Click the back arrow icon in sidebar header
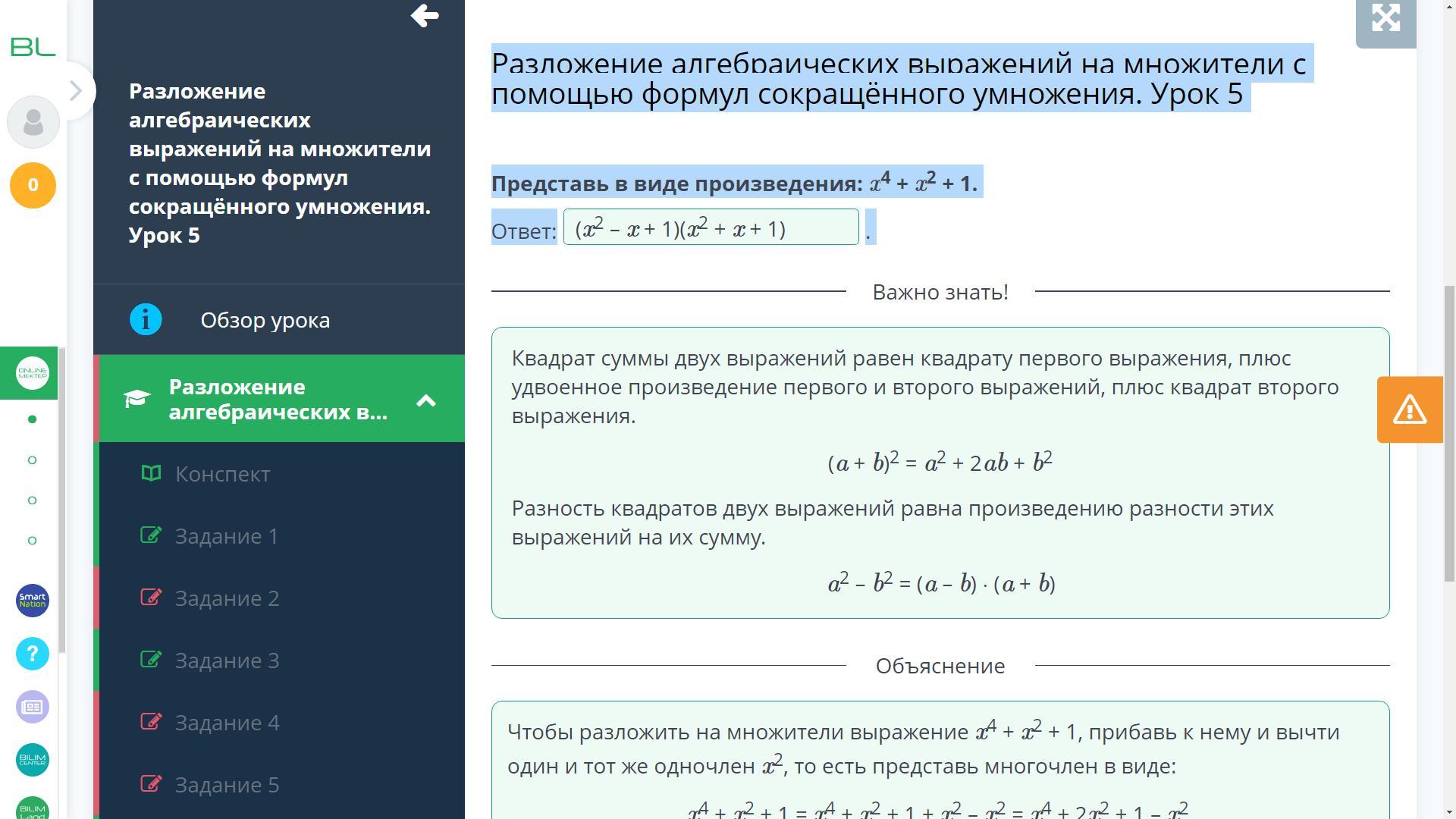Screen dimensions: 1456x819 (425, 16)
